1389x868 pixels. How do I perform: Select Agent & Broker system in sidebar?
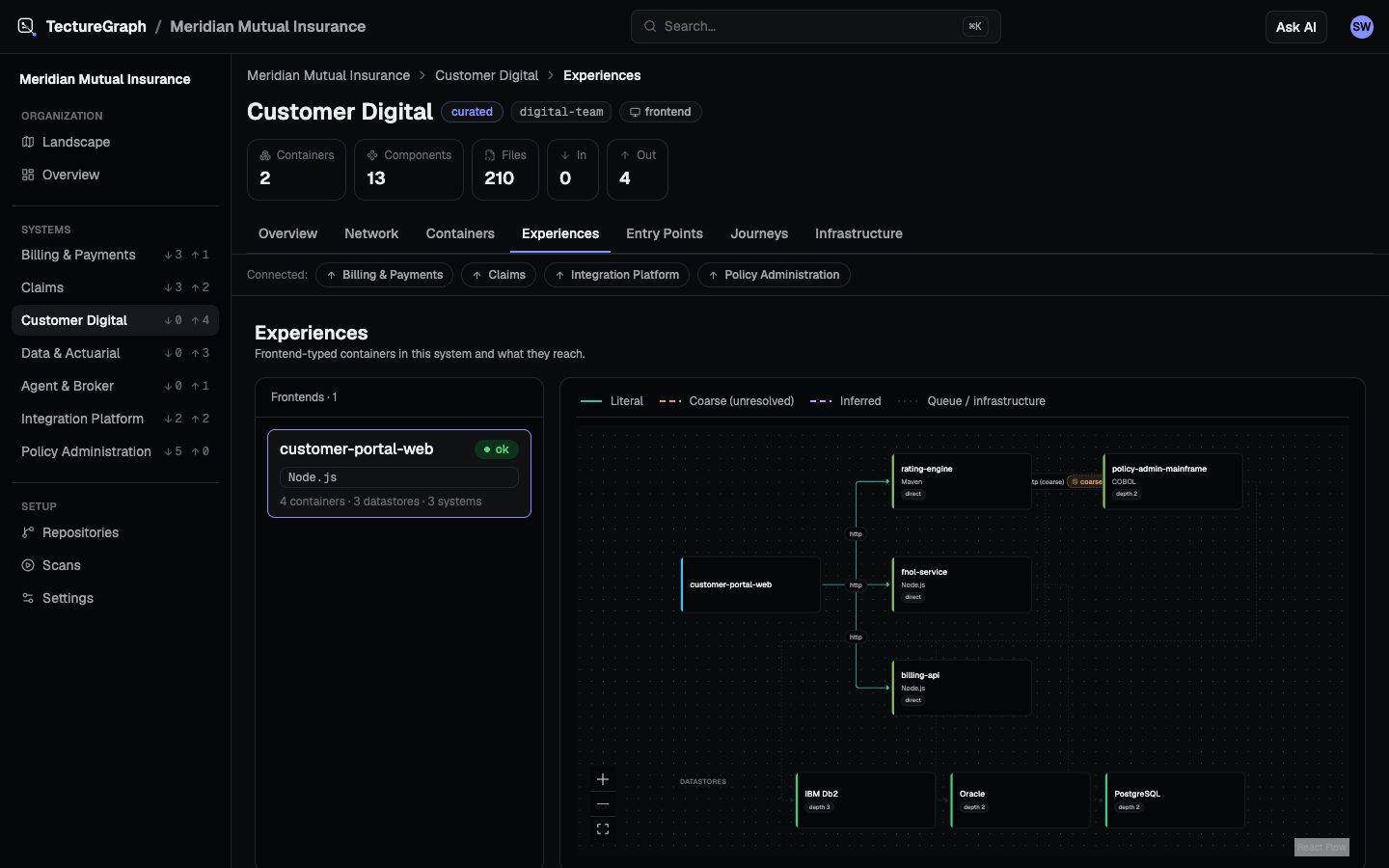tap(115, 386)
